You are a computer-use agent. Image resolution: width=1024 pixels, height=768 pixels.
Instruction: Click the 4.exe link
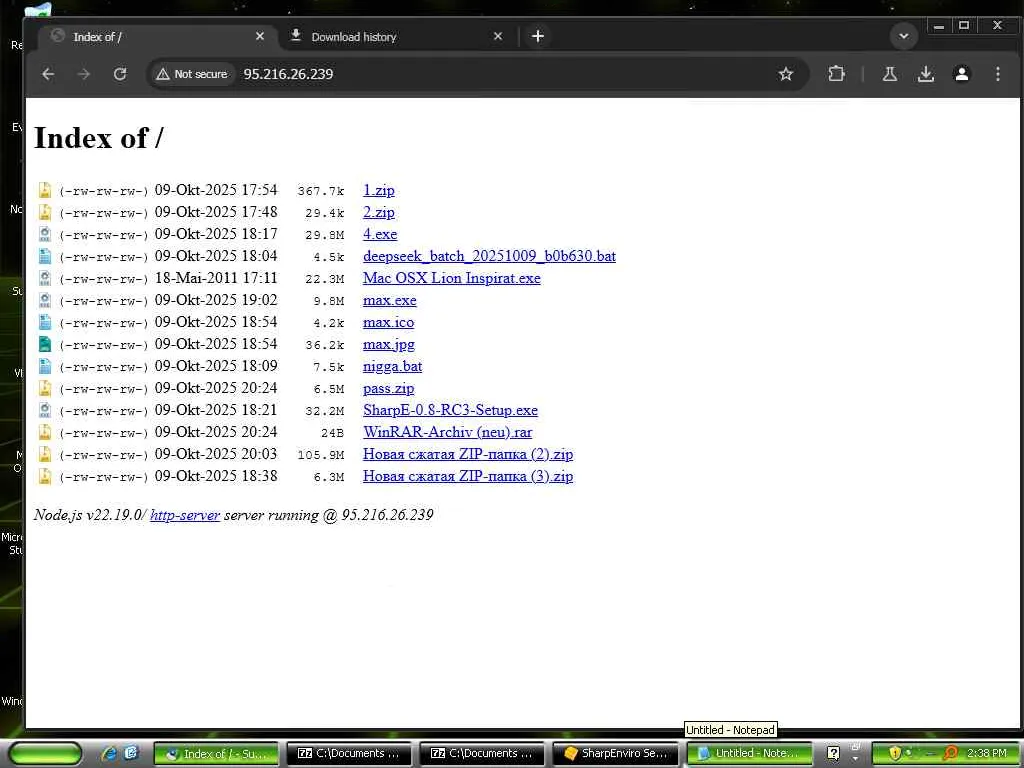pos(380,234)
